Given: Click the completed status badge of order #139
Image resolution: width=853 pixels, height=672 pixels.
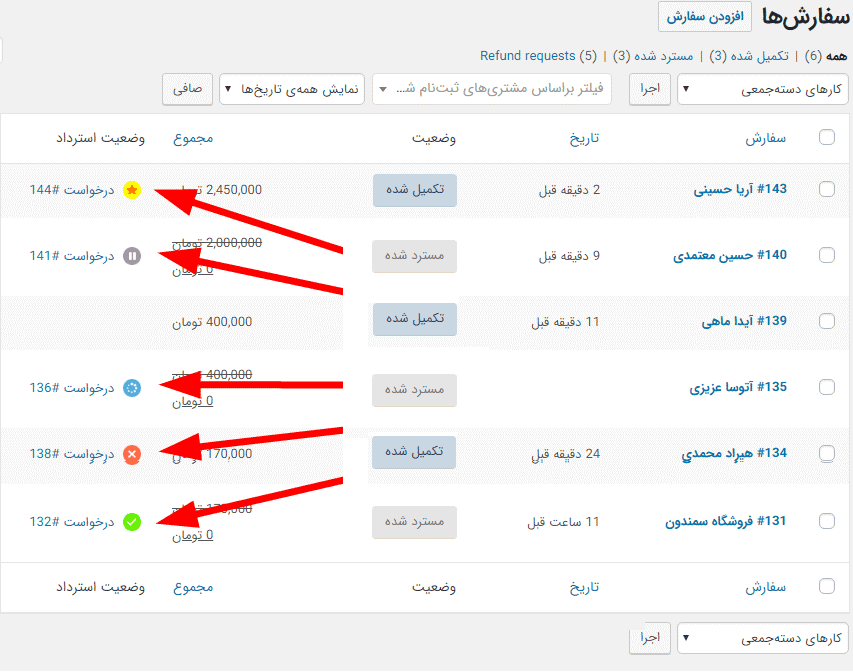Looking at the screenshot, I should [x=415, y=319].
